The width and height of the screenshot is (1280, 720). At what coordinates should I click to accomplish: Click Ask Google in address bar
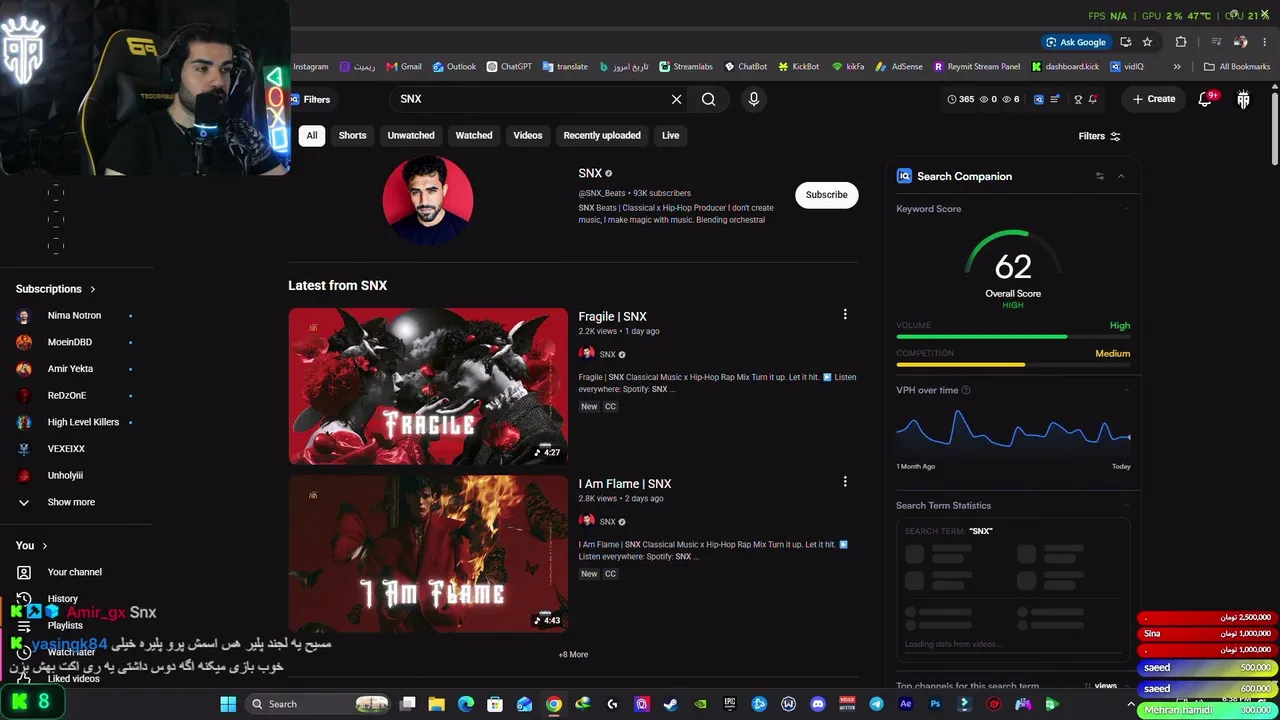pos(1075,42)
